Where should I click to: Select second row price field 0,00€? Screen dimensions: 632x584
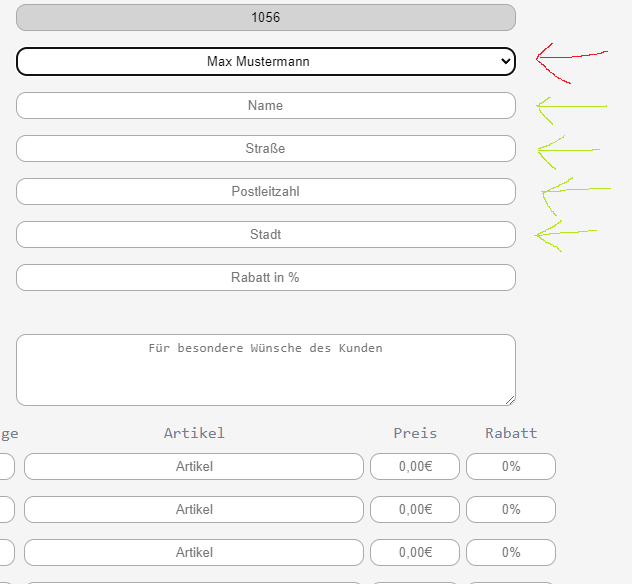[415, 509]
